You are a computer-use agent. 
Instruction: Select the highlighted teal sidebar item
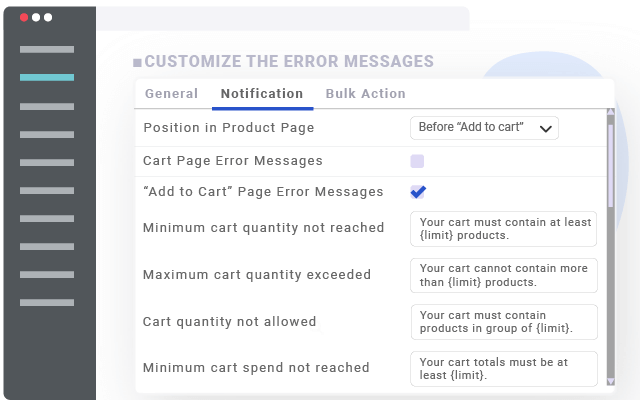point(46,77)
